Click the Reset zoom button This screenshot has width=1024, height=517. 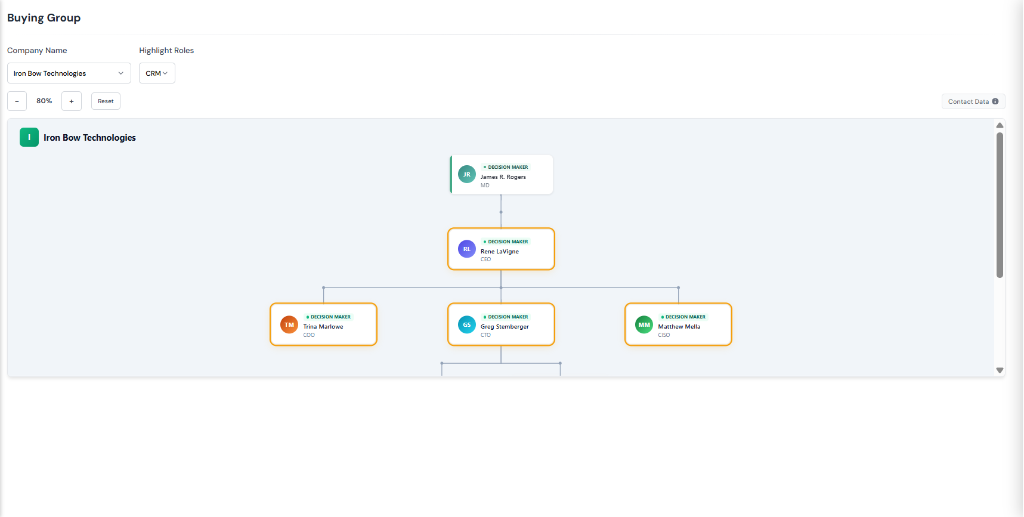point(106,101)
